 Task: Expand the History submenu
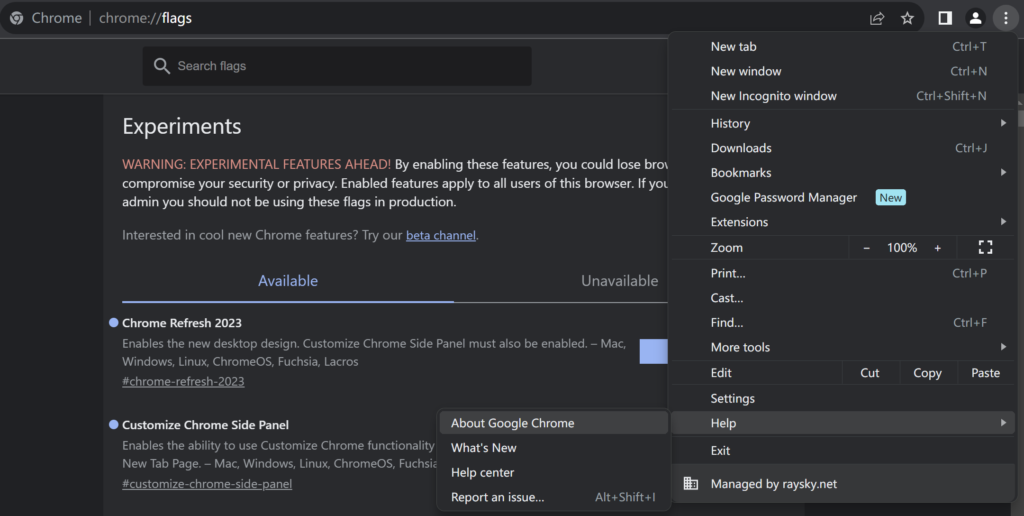point(840,123)
